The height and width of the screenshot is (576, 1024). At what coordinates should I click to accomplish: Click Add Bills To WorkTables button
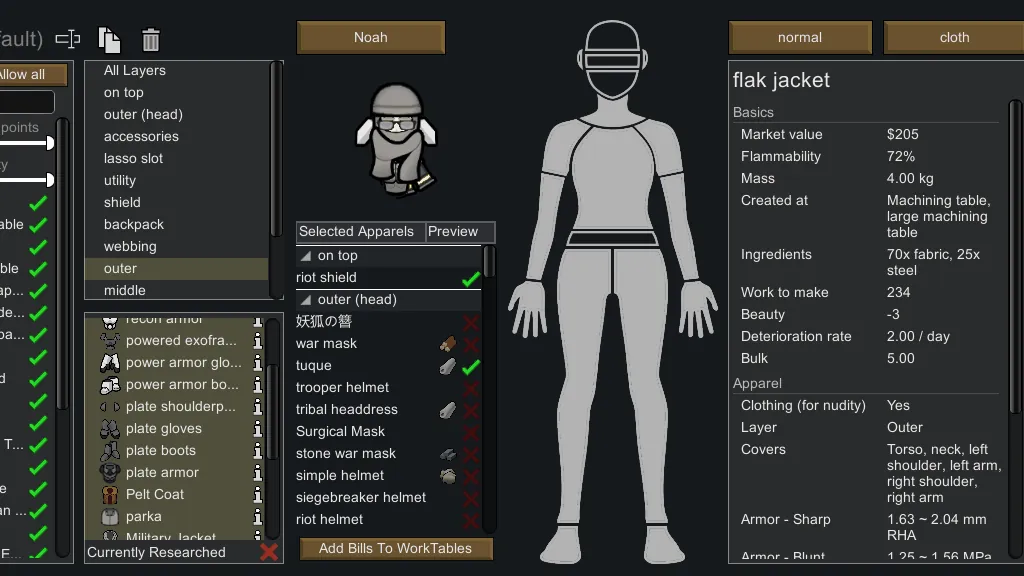click(395, 548)
